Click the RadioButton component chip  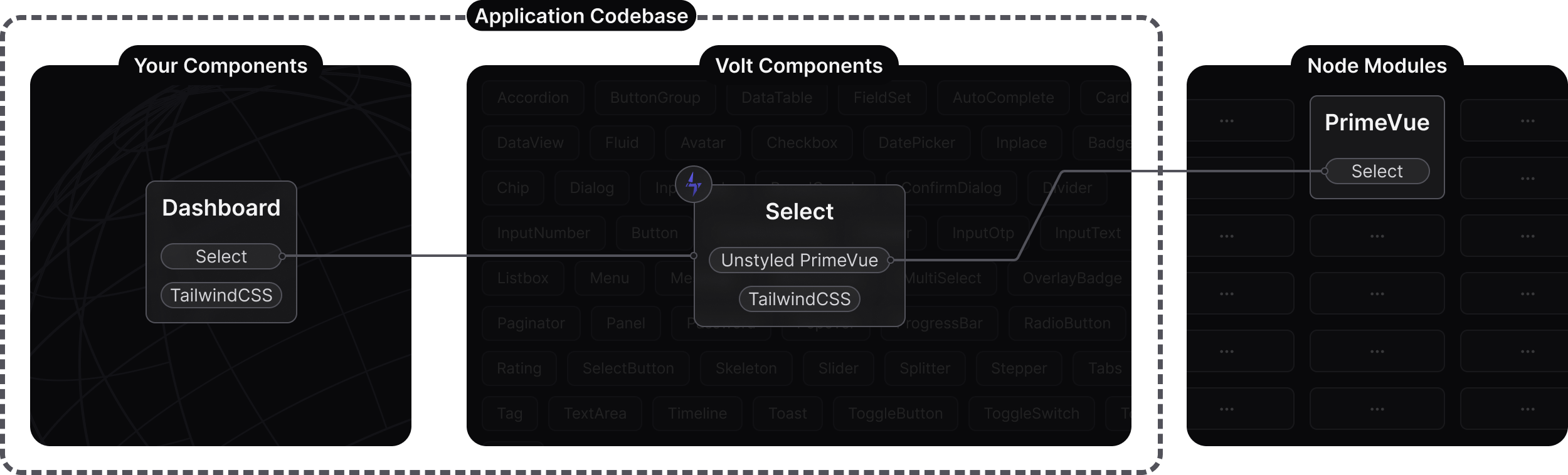1067,323
